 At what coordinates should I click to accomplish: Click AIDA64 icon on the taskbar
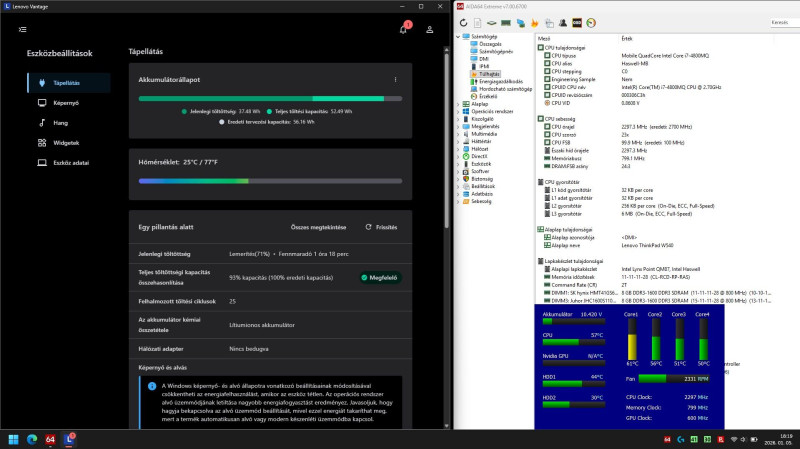tap(50, 439)
